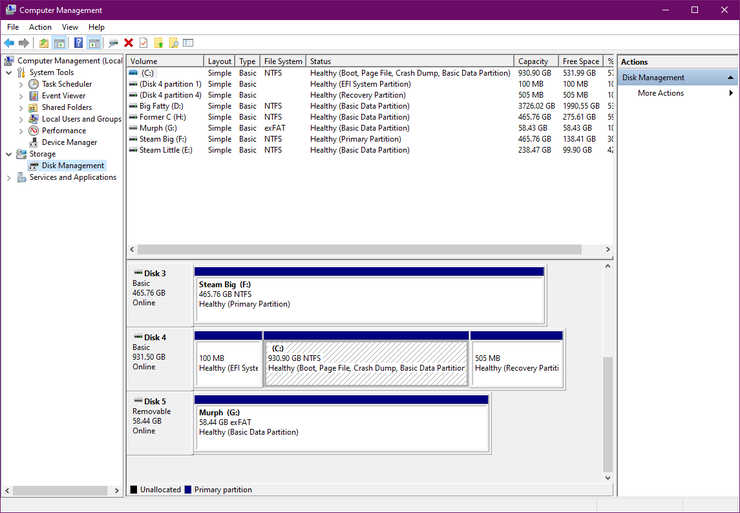Click the Properties checkmark page icon
Screen dimensions: 740x513
tap(143, 43)
